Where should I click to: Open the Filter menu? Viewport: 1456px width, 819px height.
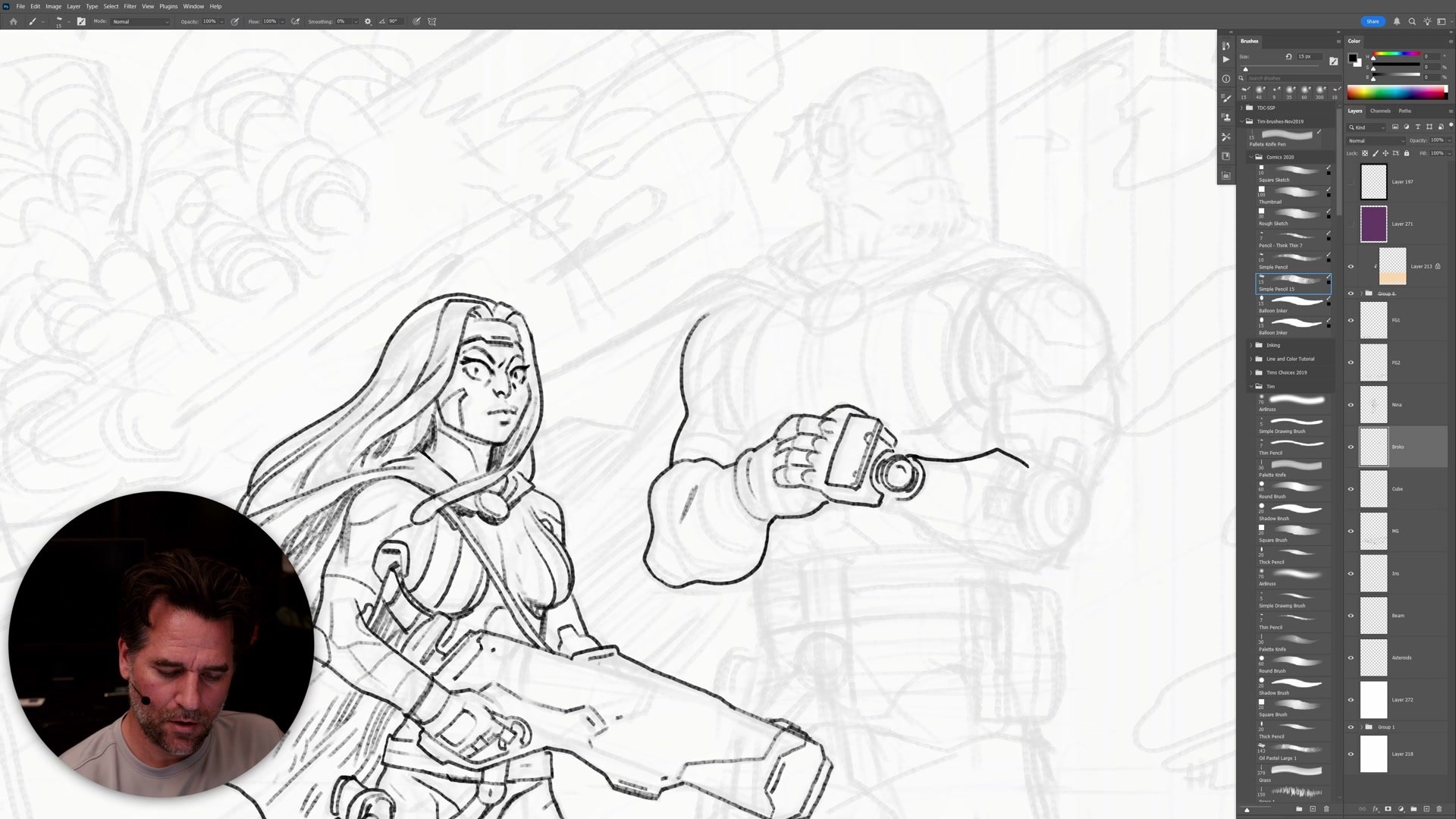click(x=130, y=6)
